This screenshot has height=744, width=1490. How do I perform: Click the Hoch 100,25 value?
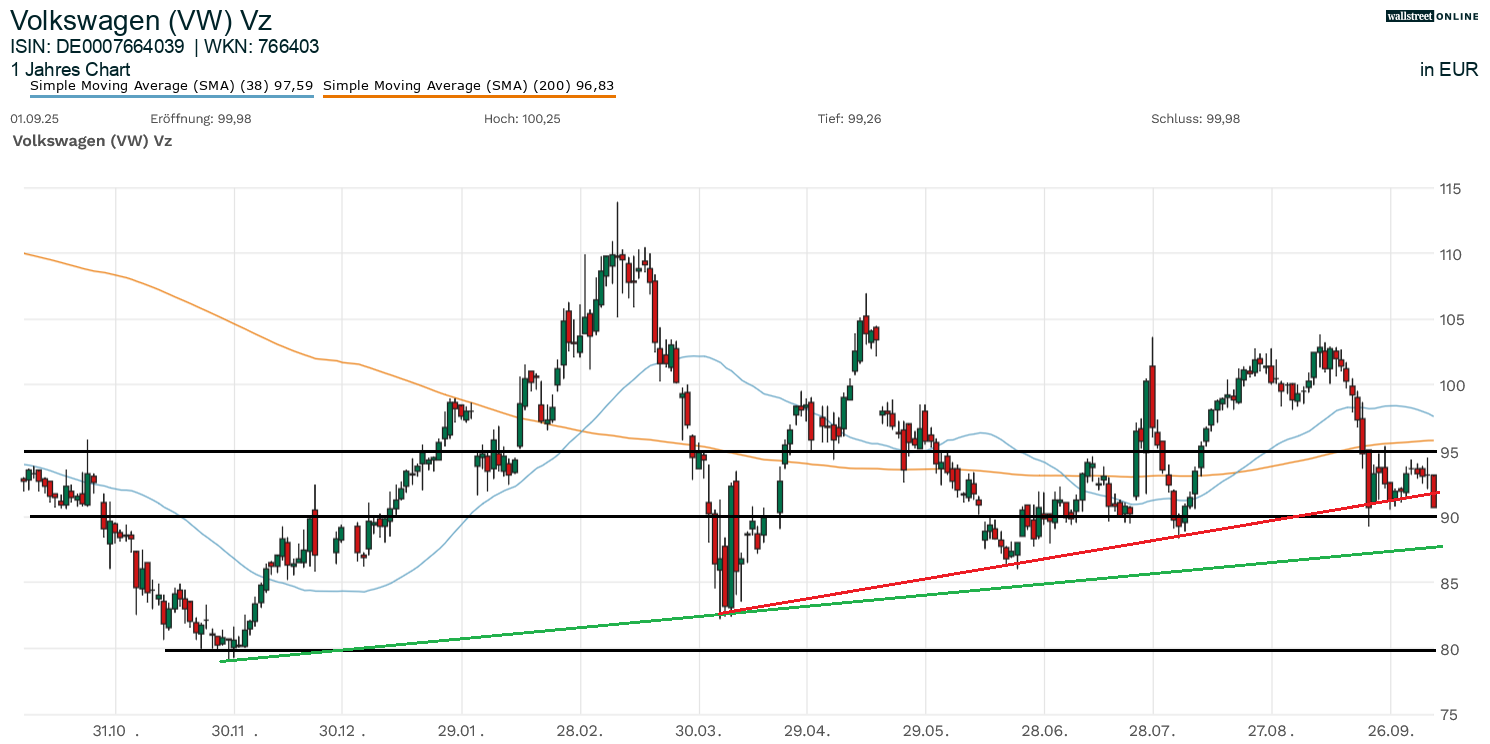coord(522,119)
